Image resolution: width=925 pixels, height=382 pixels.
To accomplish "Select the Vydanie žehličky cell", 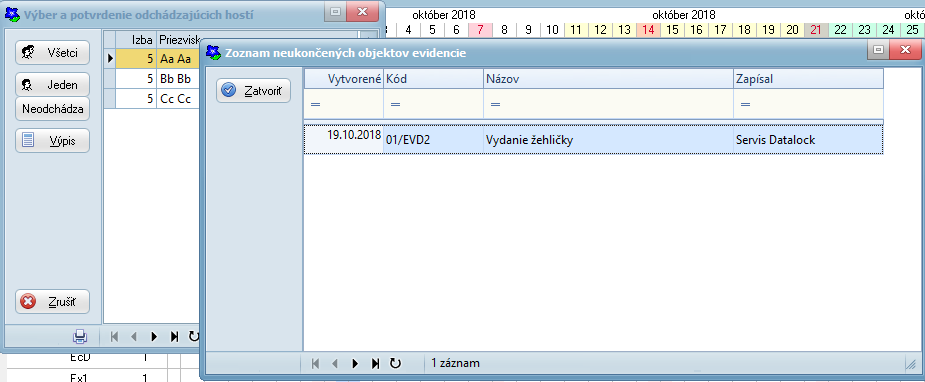I will coord(608,140).
